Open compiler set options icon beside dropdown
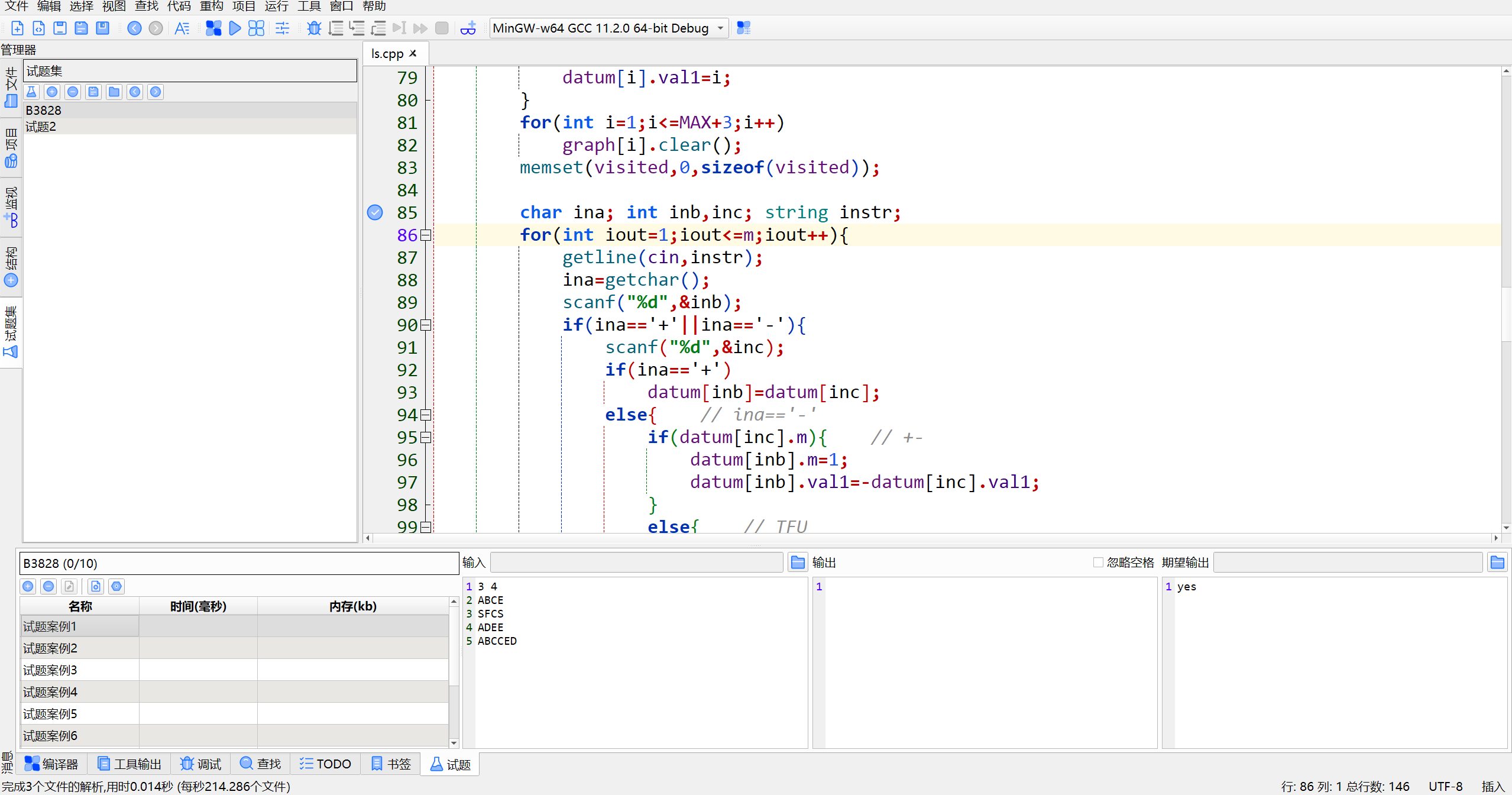This screenshot has width=1512, height=795. tap(743, 28)
